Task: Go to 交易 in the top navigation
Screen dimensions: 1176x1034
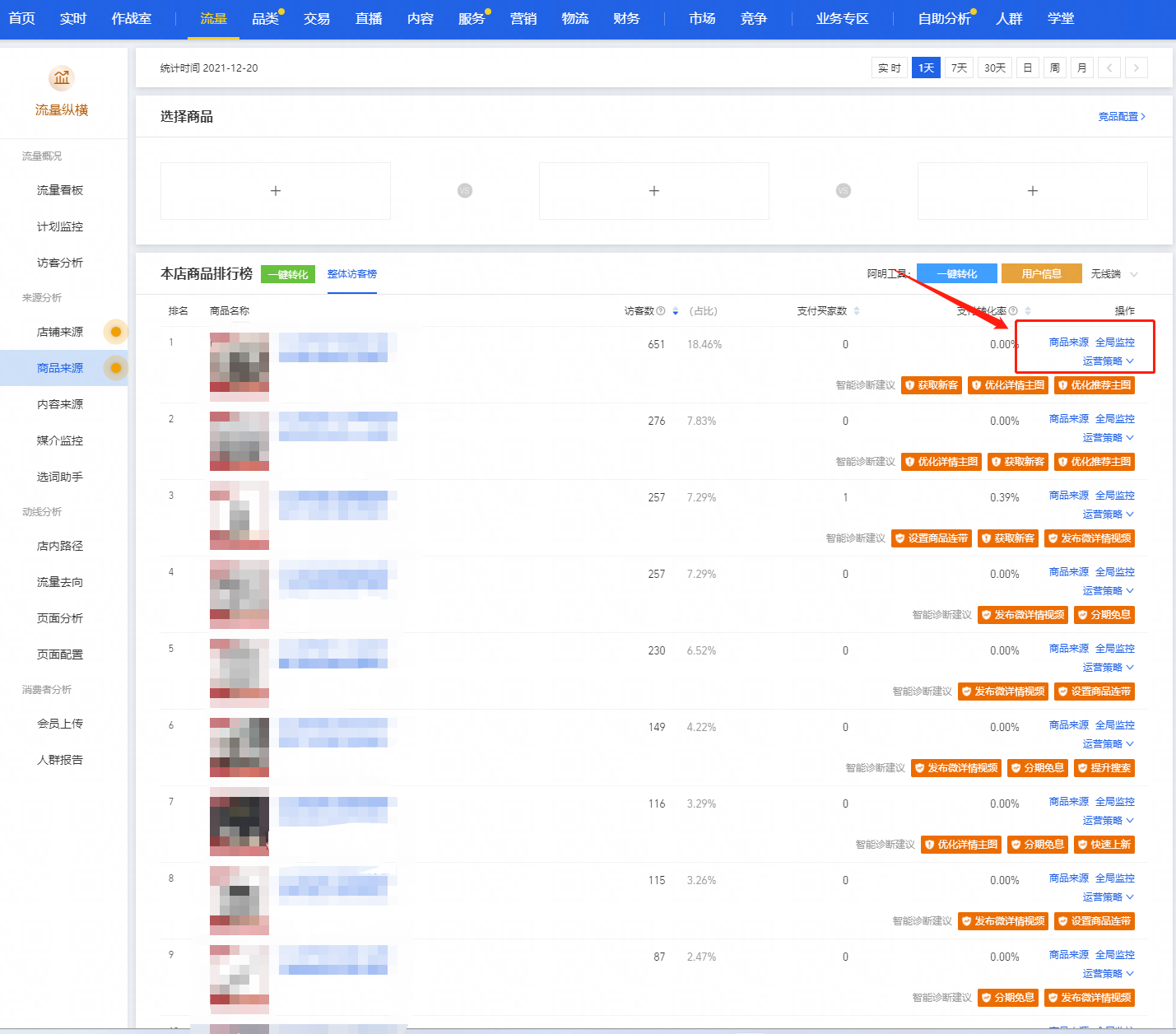Action: pos(317,18)
